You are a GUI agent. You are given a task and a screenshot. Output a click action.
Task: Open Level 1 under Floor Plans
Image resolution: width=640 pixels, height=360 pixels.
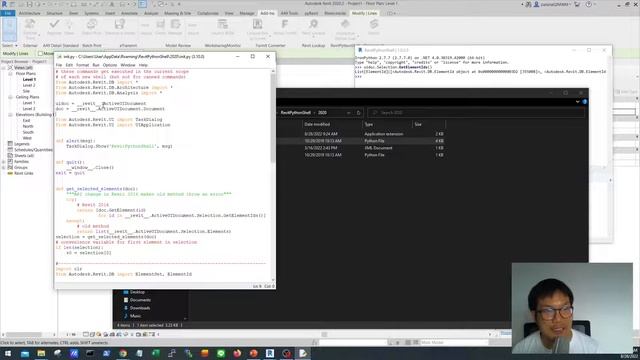29,80
